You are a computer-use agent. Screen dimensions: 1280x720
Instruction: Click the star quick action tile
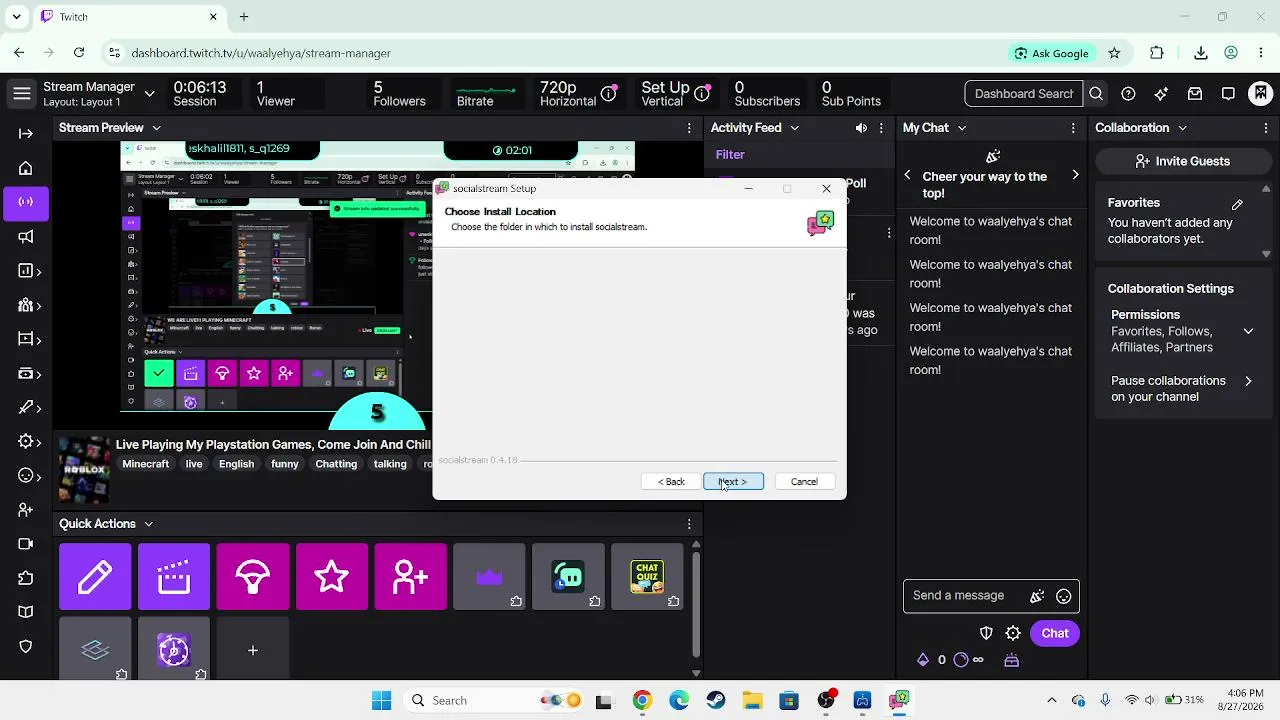tap(332, 577)
